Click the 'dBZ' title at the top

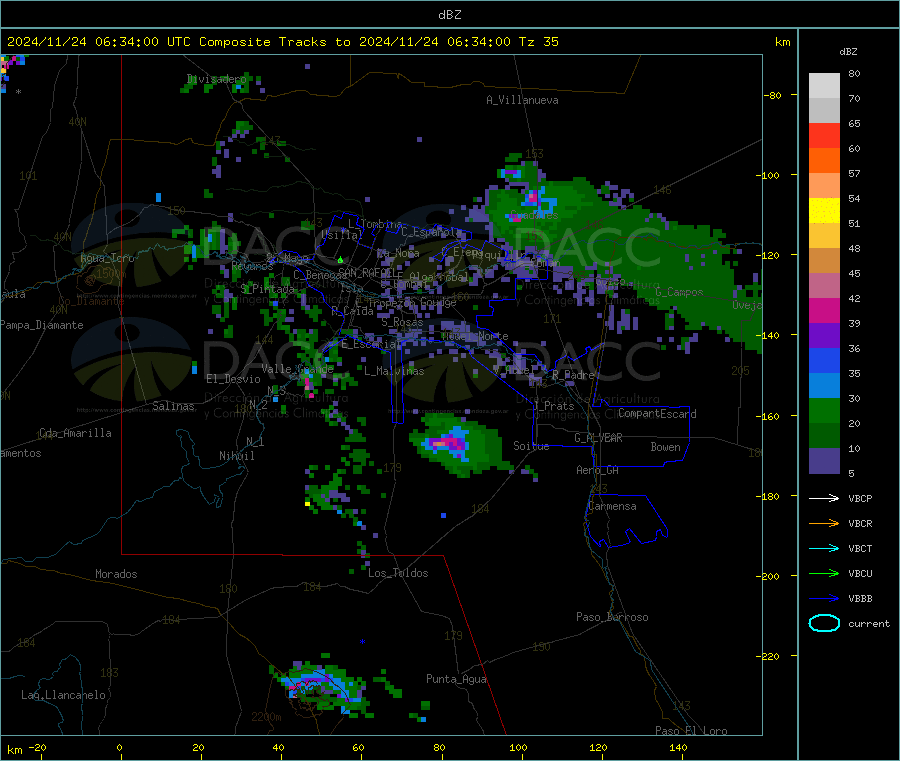pyautogui.click(x=449, y=15)
